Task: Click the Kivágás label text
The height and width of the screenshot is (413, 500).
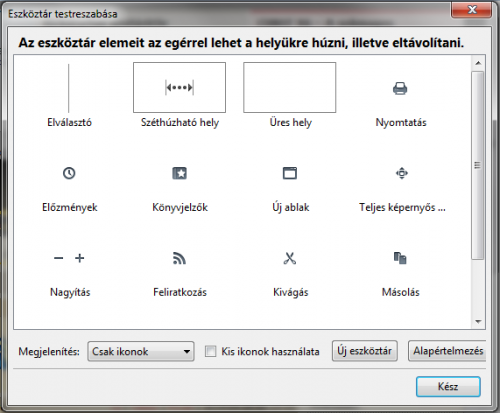Action: (x=290, y=292)
